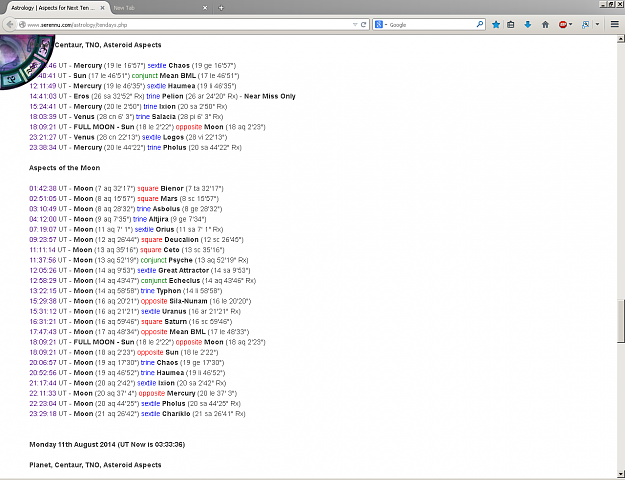Open the Google search engine selector
The width and height of the screenshot is (625, 480).
(x=381, y=25)
